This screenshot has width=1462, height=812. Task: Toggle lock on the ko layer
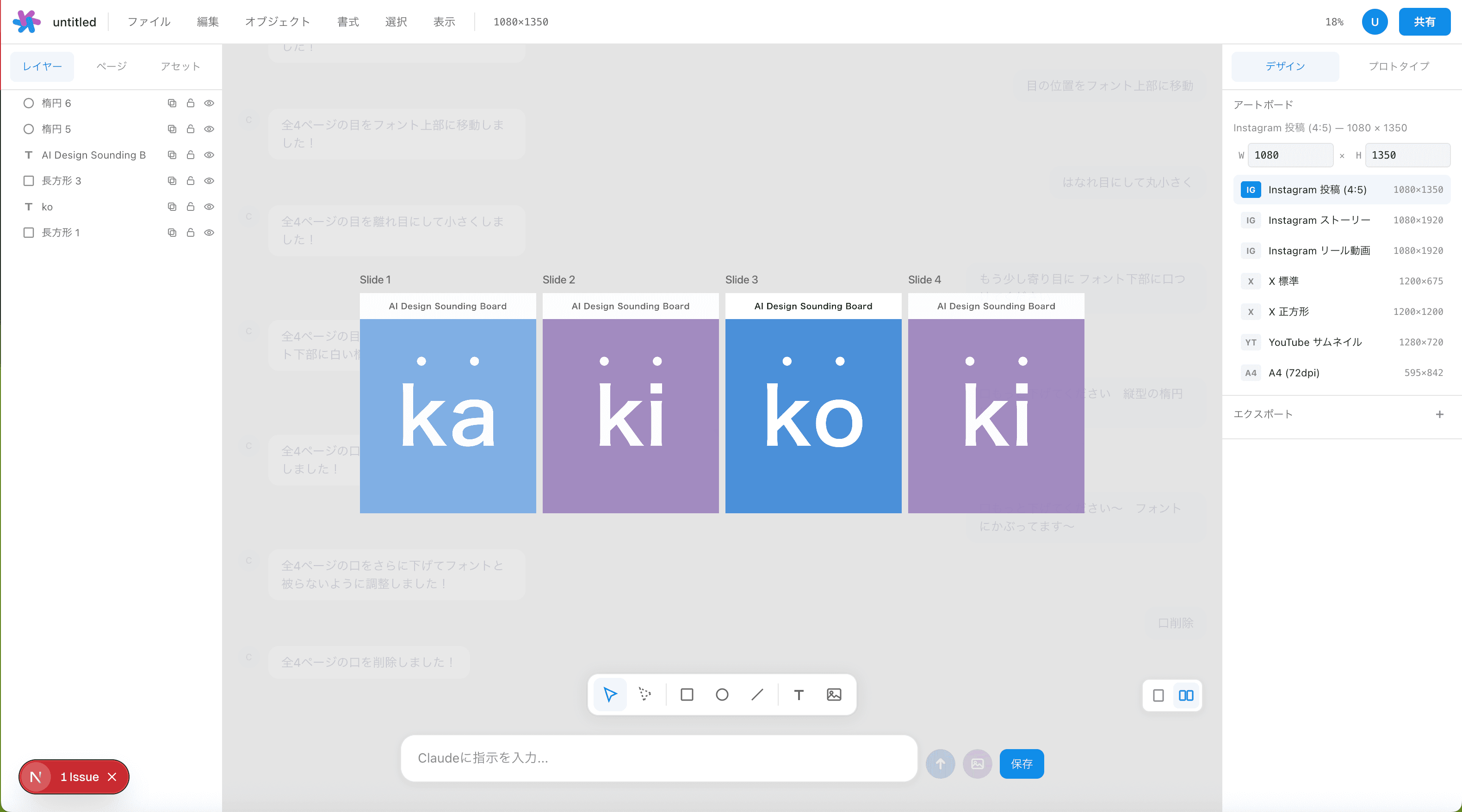tap(191, 207)
